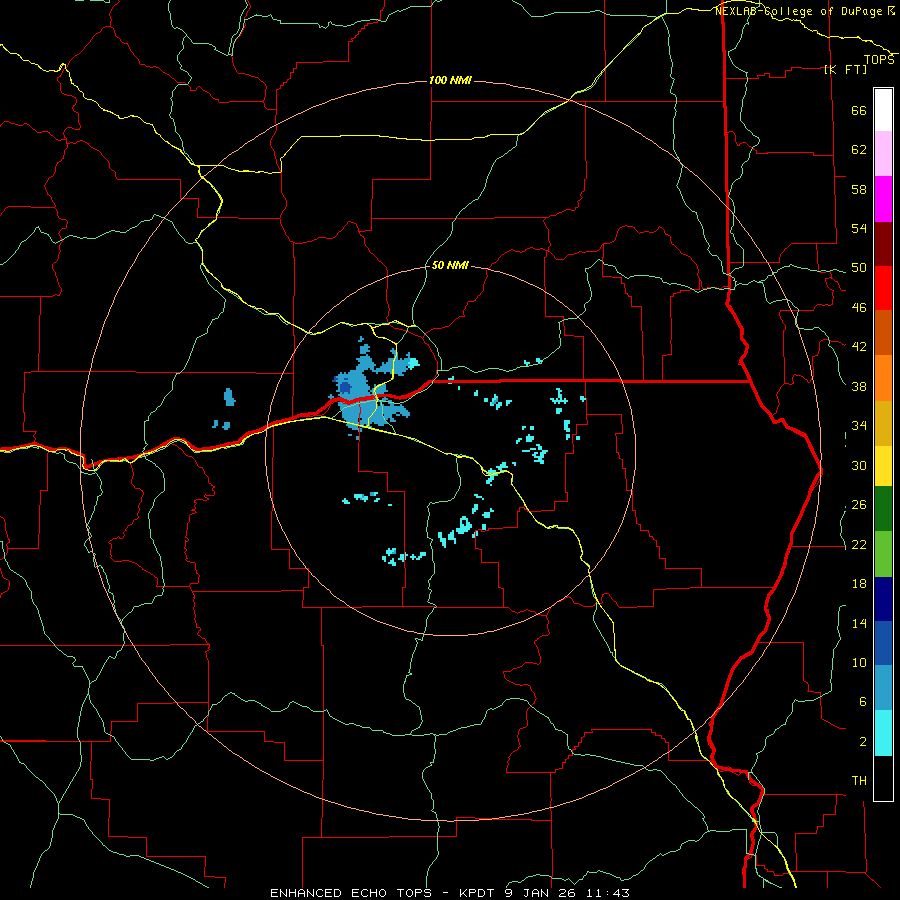Screen dimensions: 900x900
Task: Click the legend value '38'
Action: coord(859,386)
